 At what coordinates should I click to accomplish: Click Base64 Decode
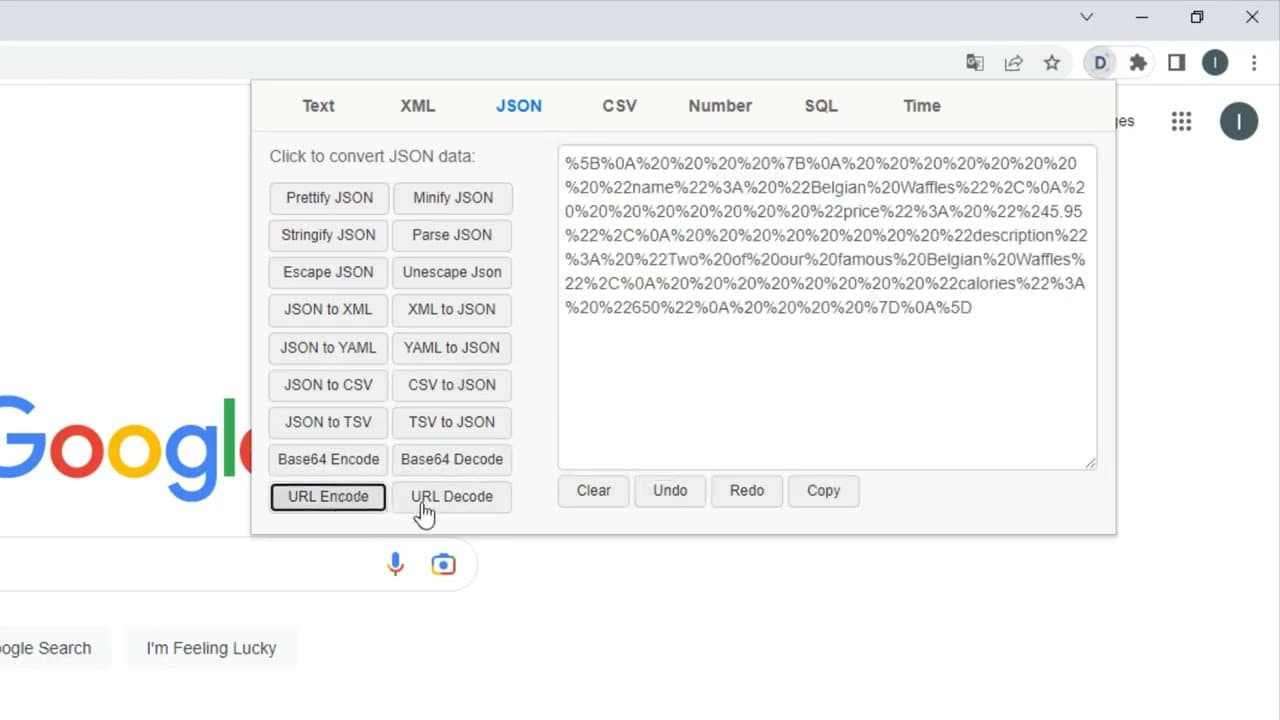[x=452, y=460]
